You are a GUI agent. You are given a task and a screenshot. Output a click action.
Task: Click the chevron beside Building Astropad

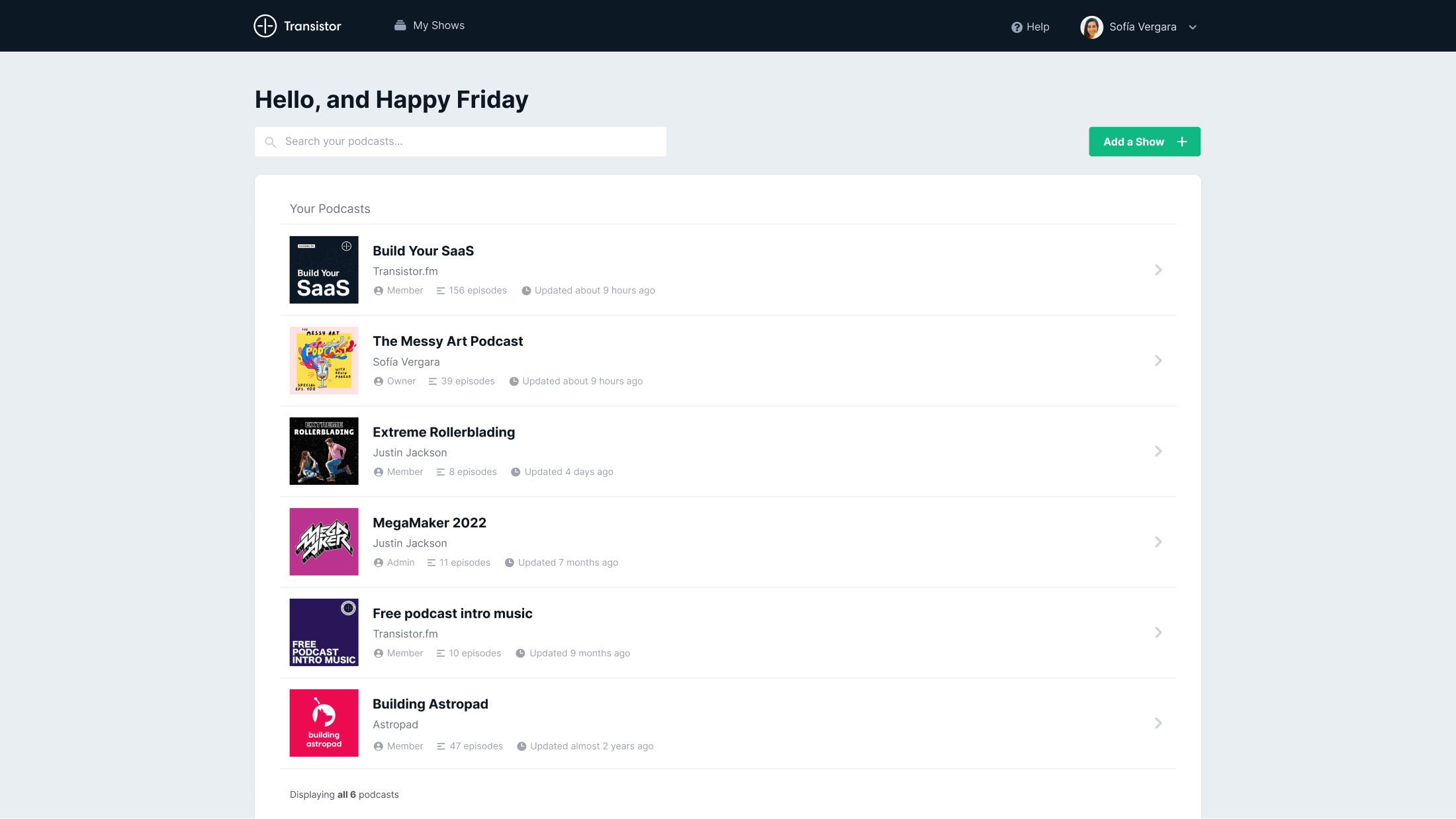(x=1158, y=723)
